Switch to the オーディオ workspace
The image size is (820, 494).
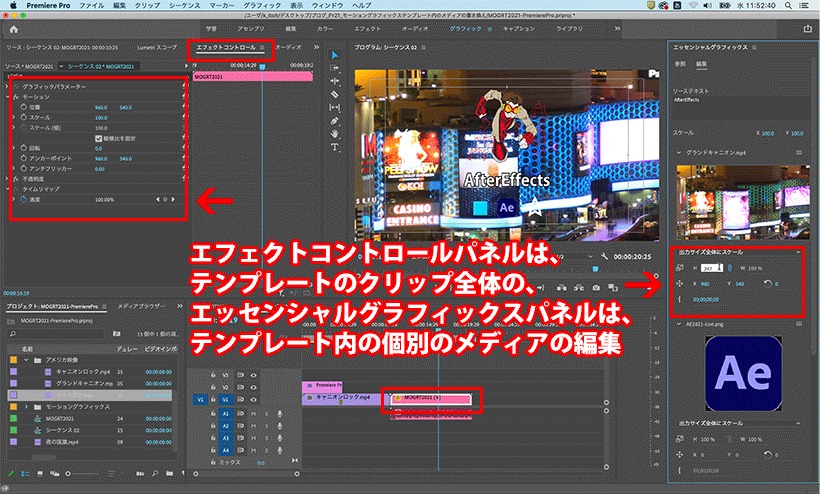[x=415, y=29]
